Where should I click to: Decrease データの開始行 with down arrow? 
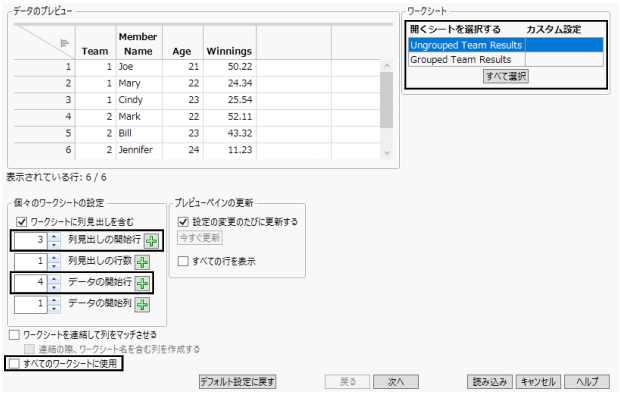click(54, 287)
